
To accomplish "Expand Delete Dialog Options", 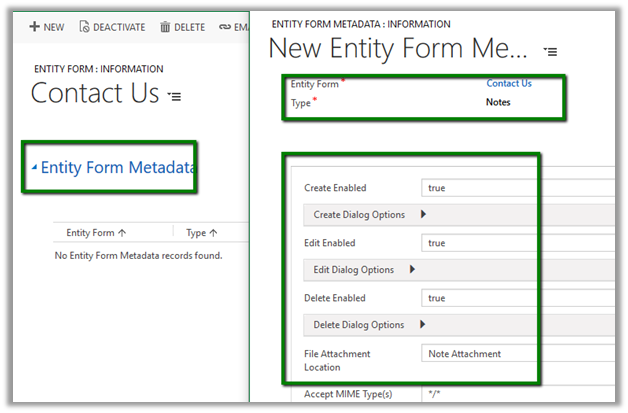I will pos(423,325).
